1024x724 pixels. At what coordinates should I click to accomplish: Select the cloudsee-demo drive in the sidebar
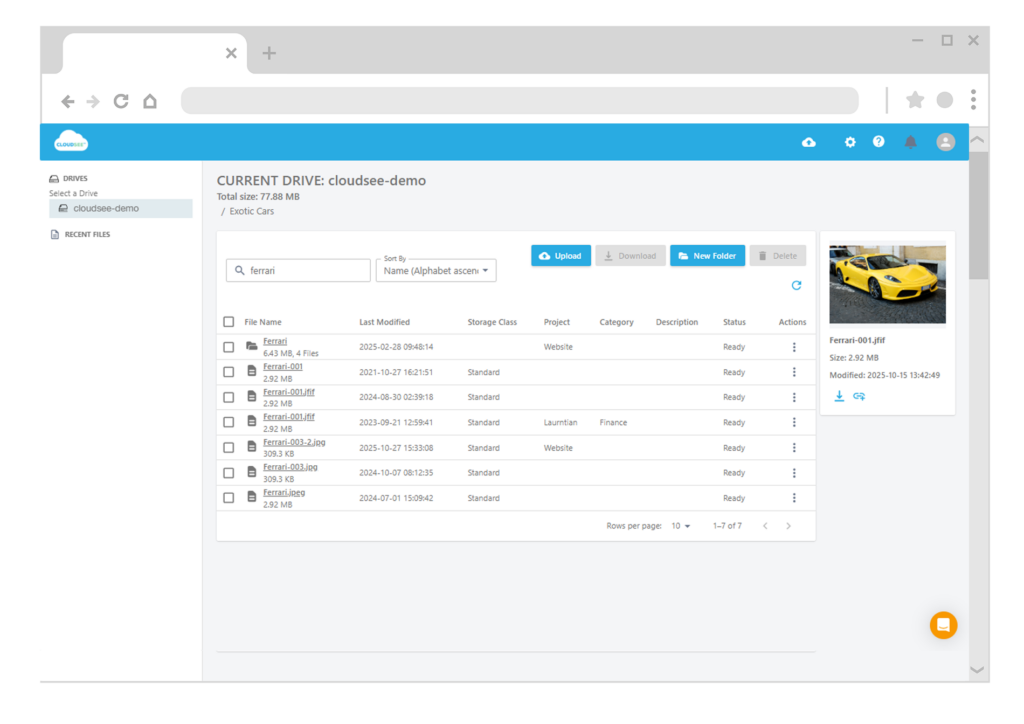pyautogui.click(x=120, y=208)
